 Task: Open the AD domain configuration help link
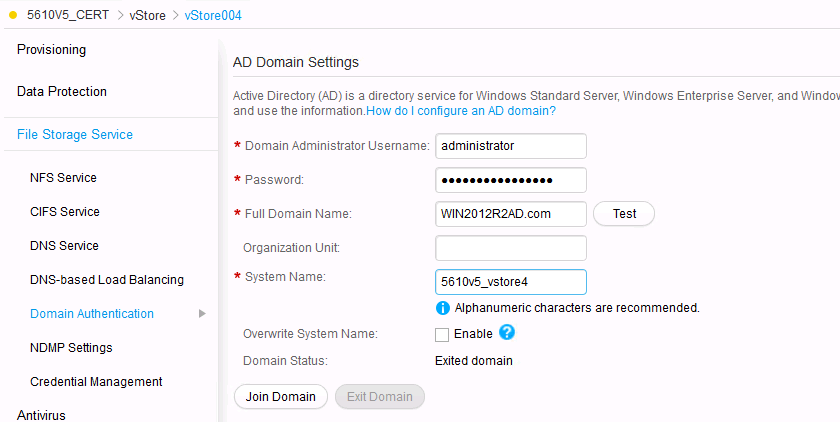461,111
